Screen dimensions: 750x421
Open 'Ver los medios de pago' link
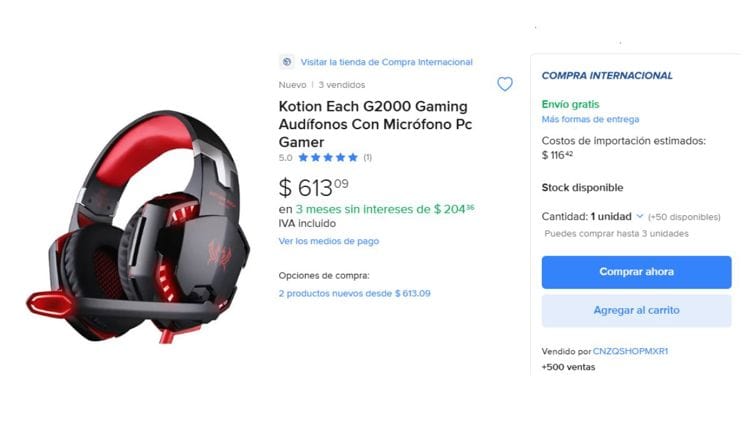click(x=329, y=241)
